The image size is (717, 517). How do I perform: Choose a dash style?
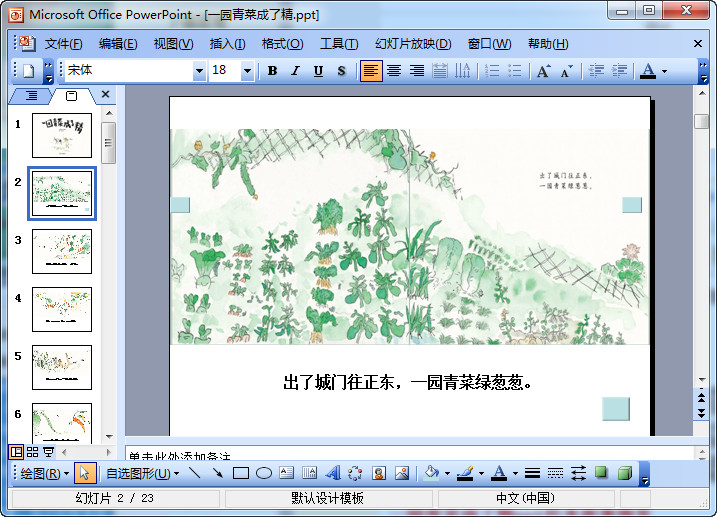[555, 473]
